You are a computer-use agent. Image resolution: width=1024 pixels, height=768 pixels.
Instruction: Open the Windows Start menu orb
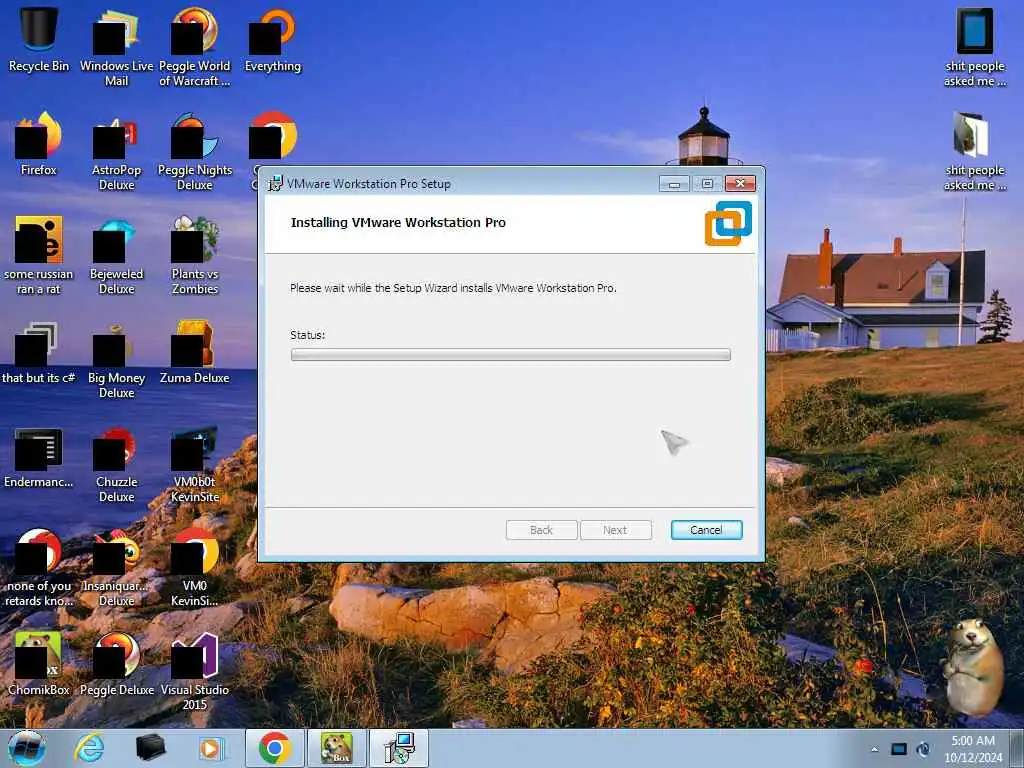coord(27,748)
